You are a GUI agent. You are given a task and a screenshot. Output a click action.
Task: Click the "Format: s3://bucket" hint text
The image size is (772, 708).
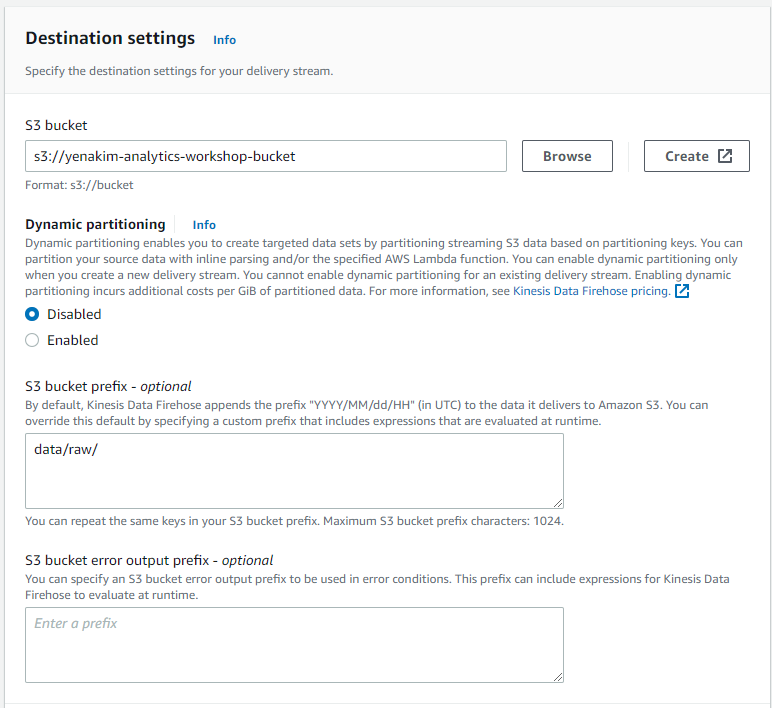pos(79,185)
